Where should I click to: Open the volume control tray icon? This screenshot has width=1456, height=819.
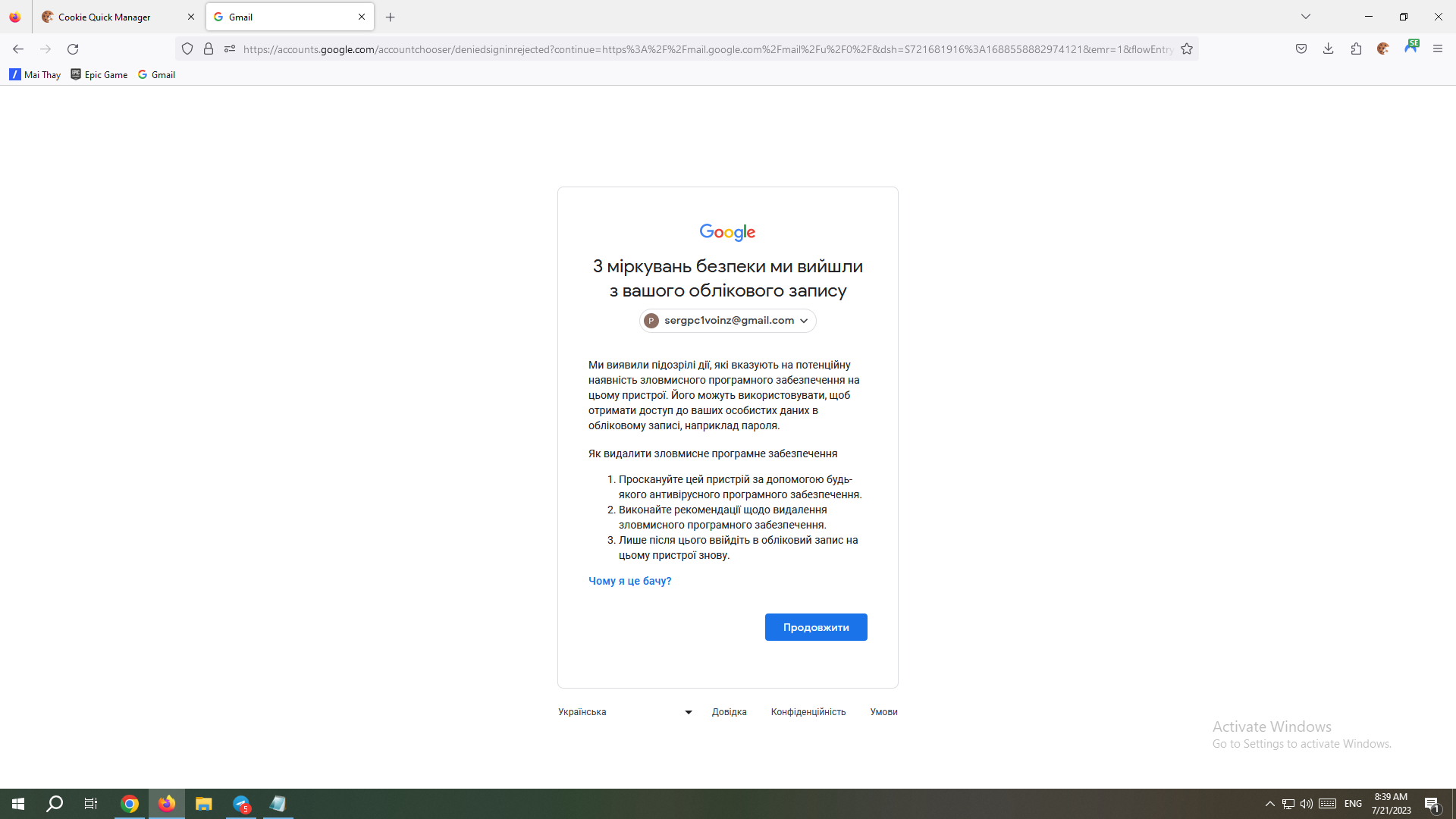pyautogui.click(x=1307, y=804)
